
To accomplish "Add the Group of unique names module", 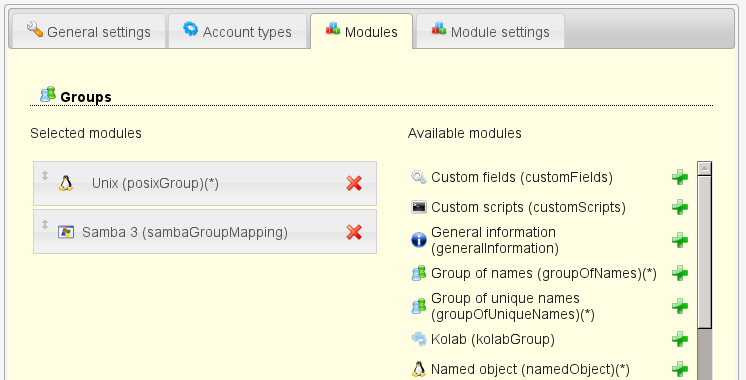I will (x=680, y=306).
